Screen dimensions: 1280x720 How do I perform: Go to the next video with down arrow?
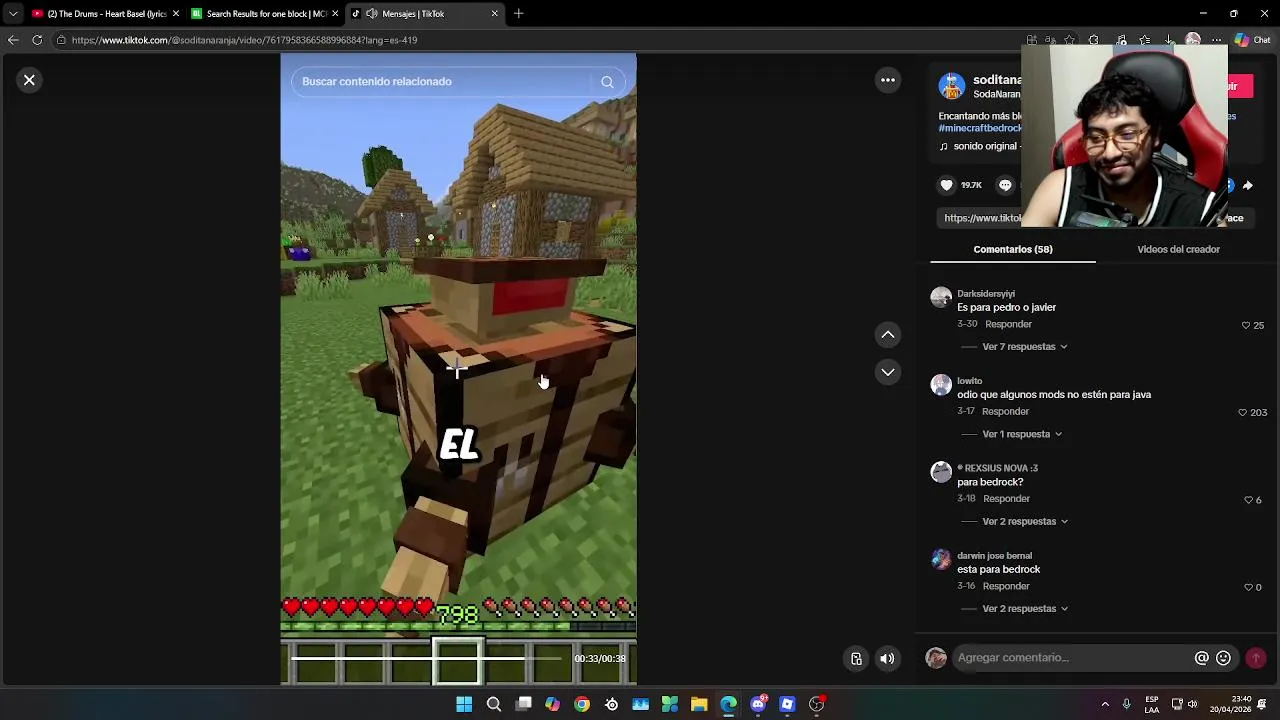pyautogui.click(x=888, y=372)
